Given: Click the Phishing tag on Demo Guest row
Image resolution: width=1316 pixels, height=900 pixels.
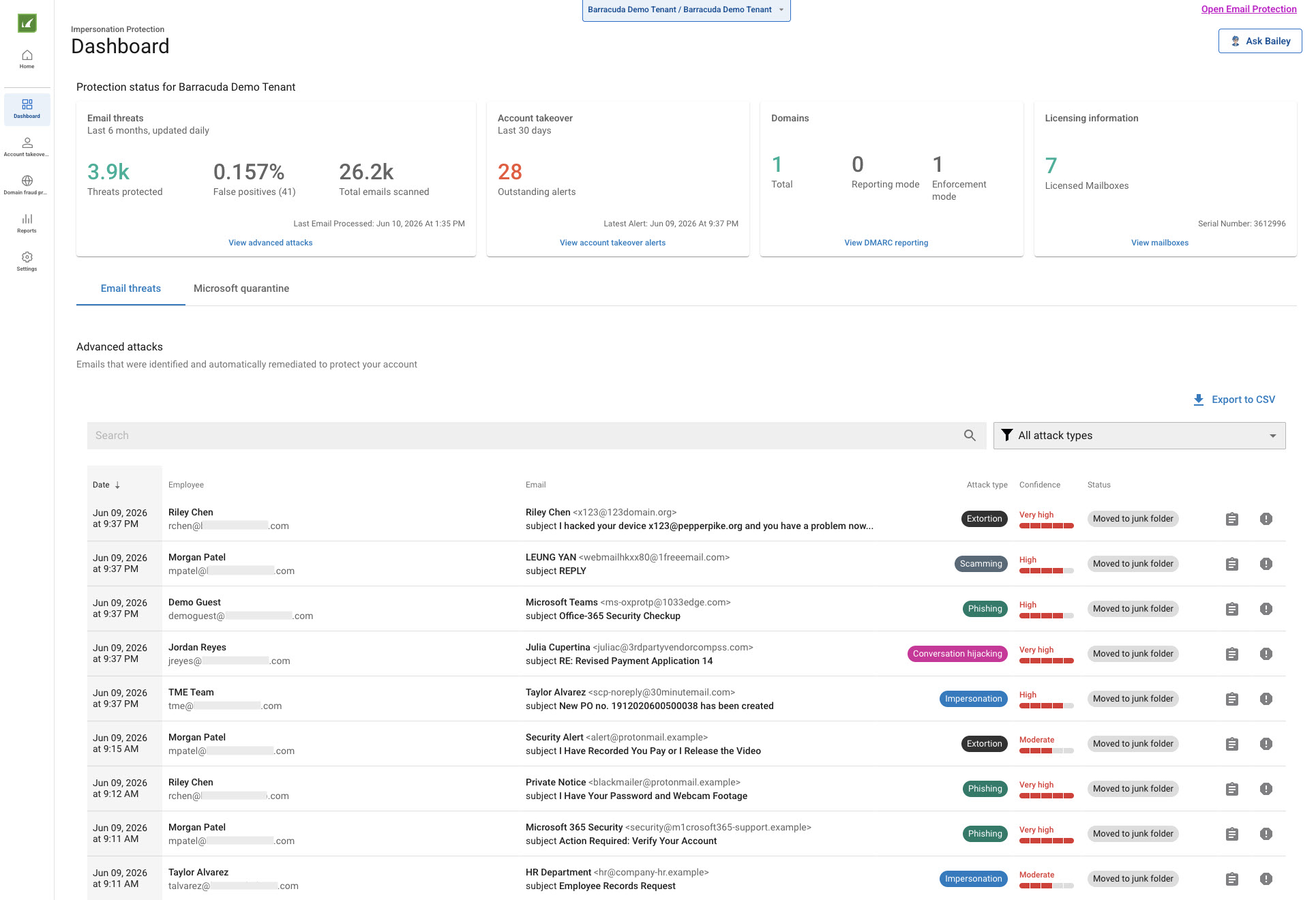Looking at the screenshot, I should pyautogui.click(x=985, y=609).
